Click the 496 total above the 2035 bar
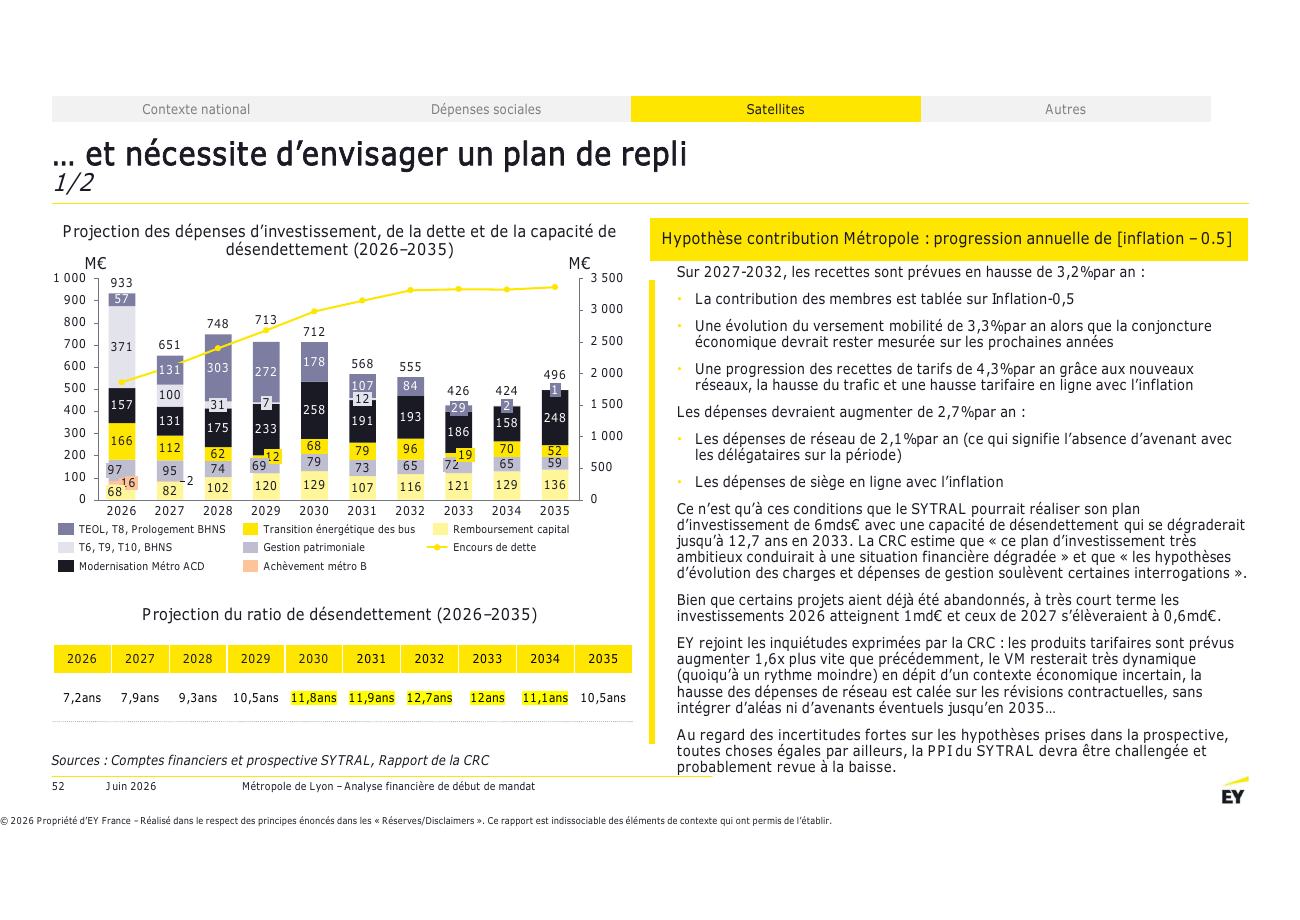Viewport: 1300px width, 920px height. (x=555, y=376)
